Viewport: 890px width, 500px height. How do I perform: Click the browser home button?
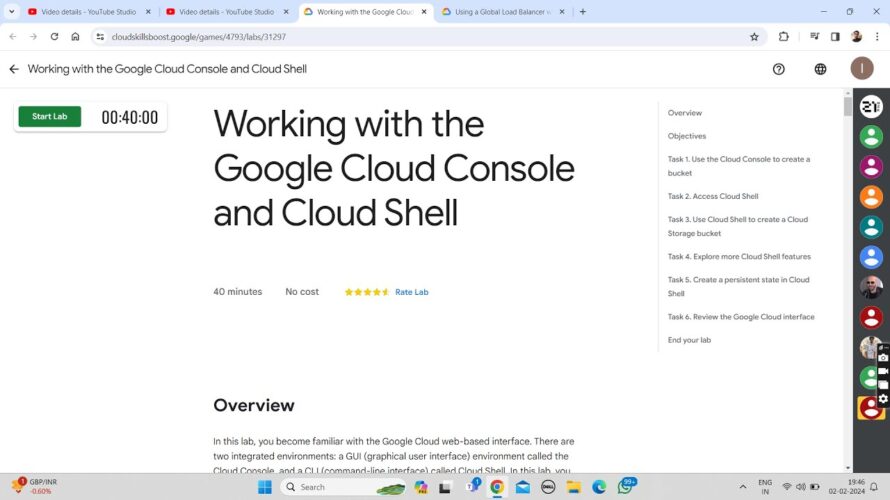[x=75, y=37]
